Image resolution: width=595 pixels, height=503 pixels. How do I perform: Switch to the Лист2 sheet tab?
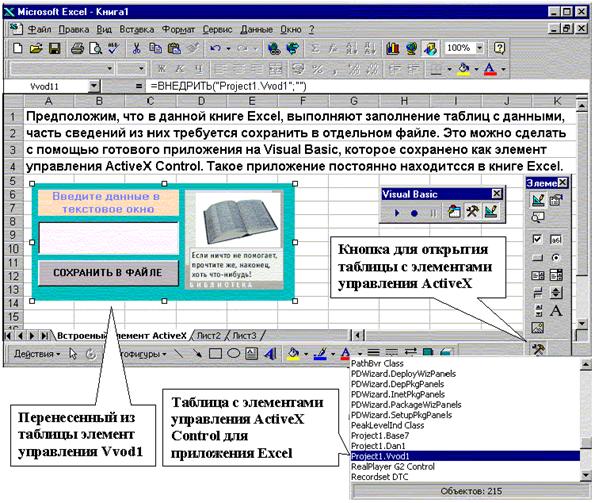click(x=209, y=335)
